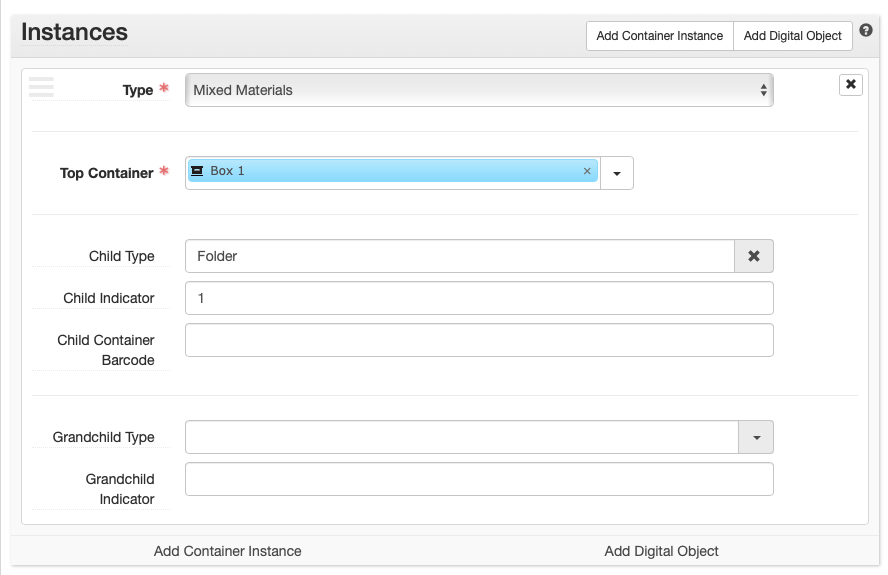Click the box icon in Box 1 token

pos(197,171)
